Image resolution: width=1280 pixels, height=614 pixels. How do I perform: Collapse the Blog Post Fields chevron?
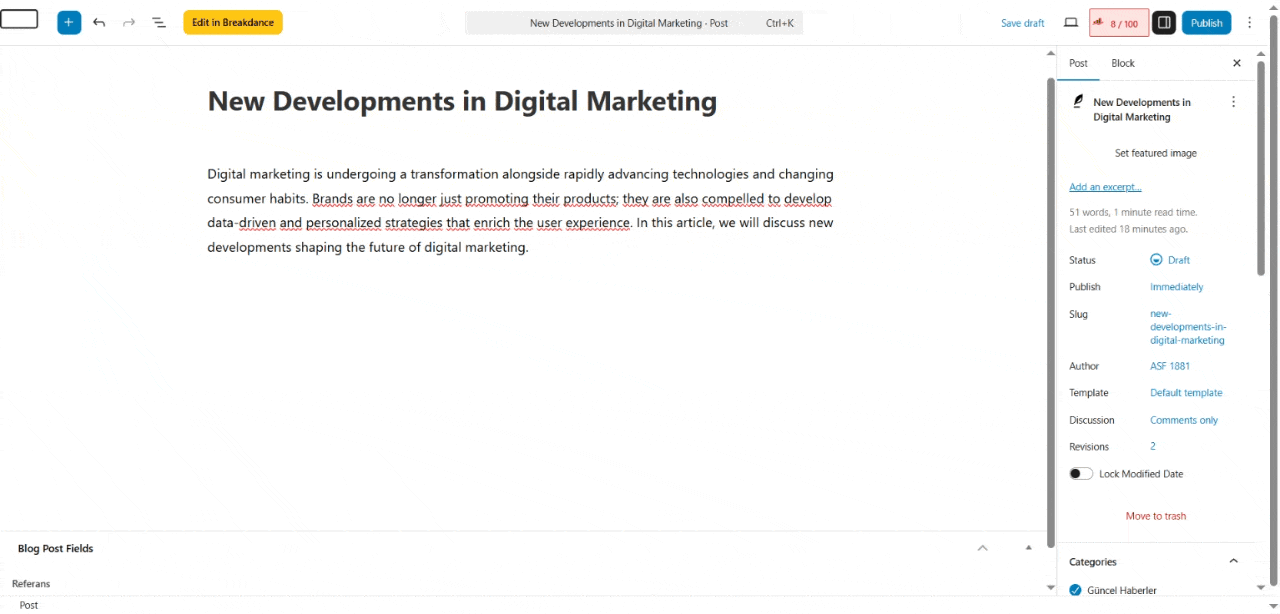982,548
